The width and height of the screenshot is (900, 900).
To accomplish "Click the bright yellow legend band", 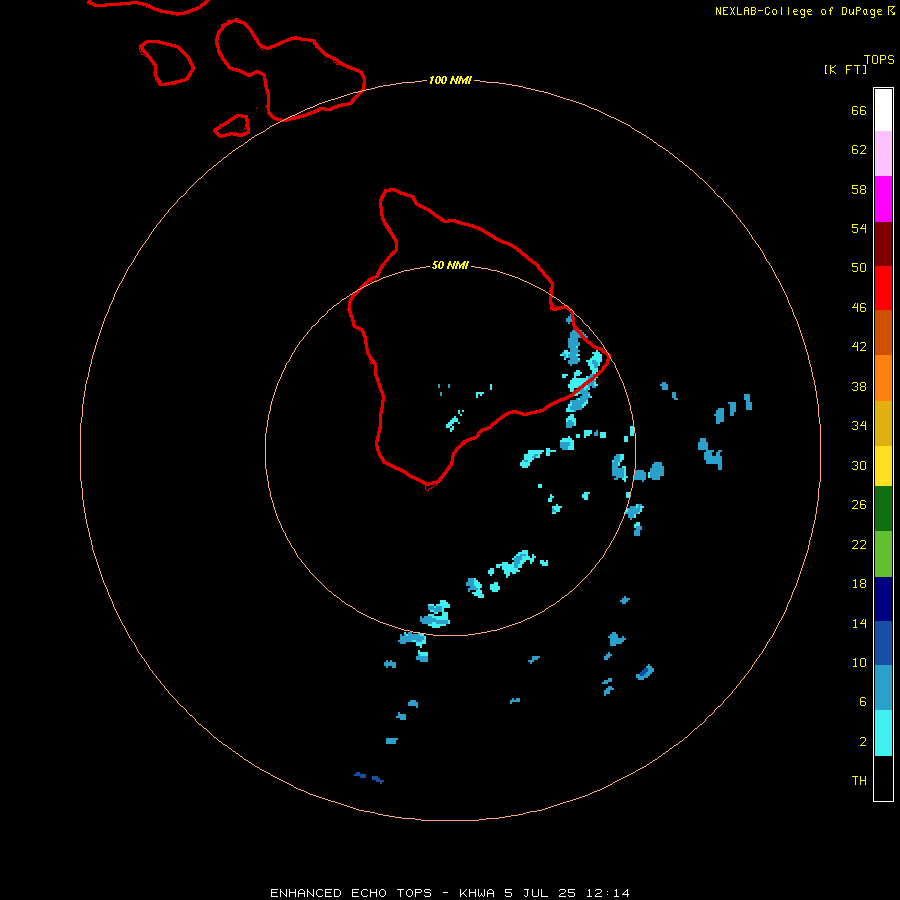I will (x=883, y=466).
